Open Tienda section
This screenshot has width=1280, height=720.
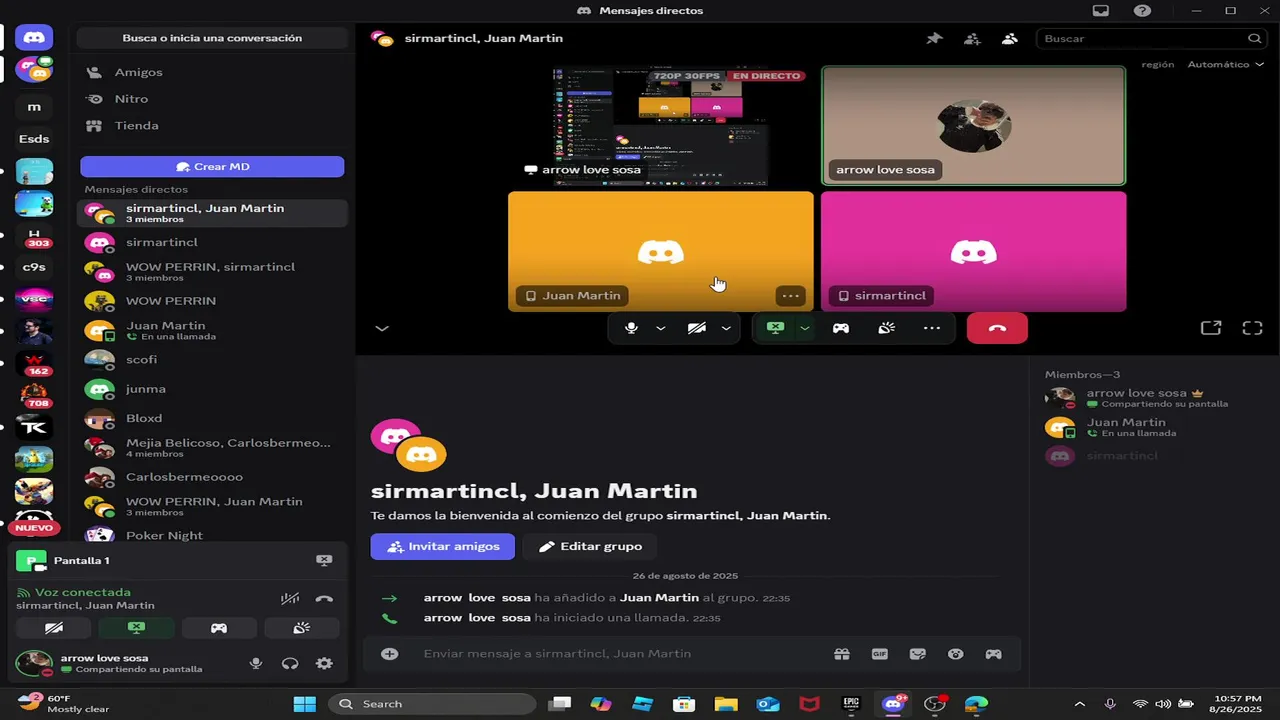click(x=212, y=126)
